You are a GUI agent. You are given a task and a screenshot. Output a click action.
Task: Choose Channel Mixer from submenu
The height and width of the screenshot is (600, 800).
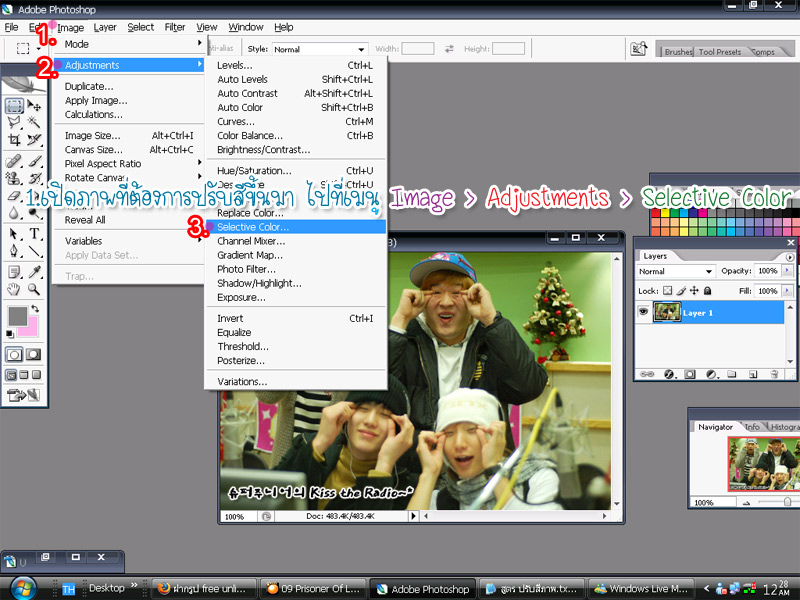296,241
